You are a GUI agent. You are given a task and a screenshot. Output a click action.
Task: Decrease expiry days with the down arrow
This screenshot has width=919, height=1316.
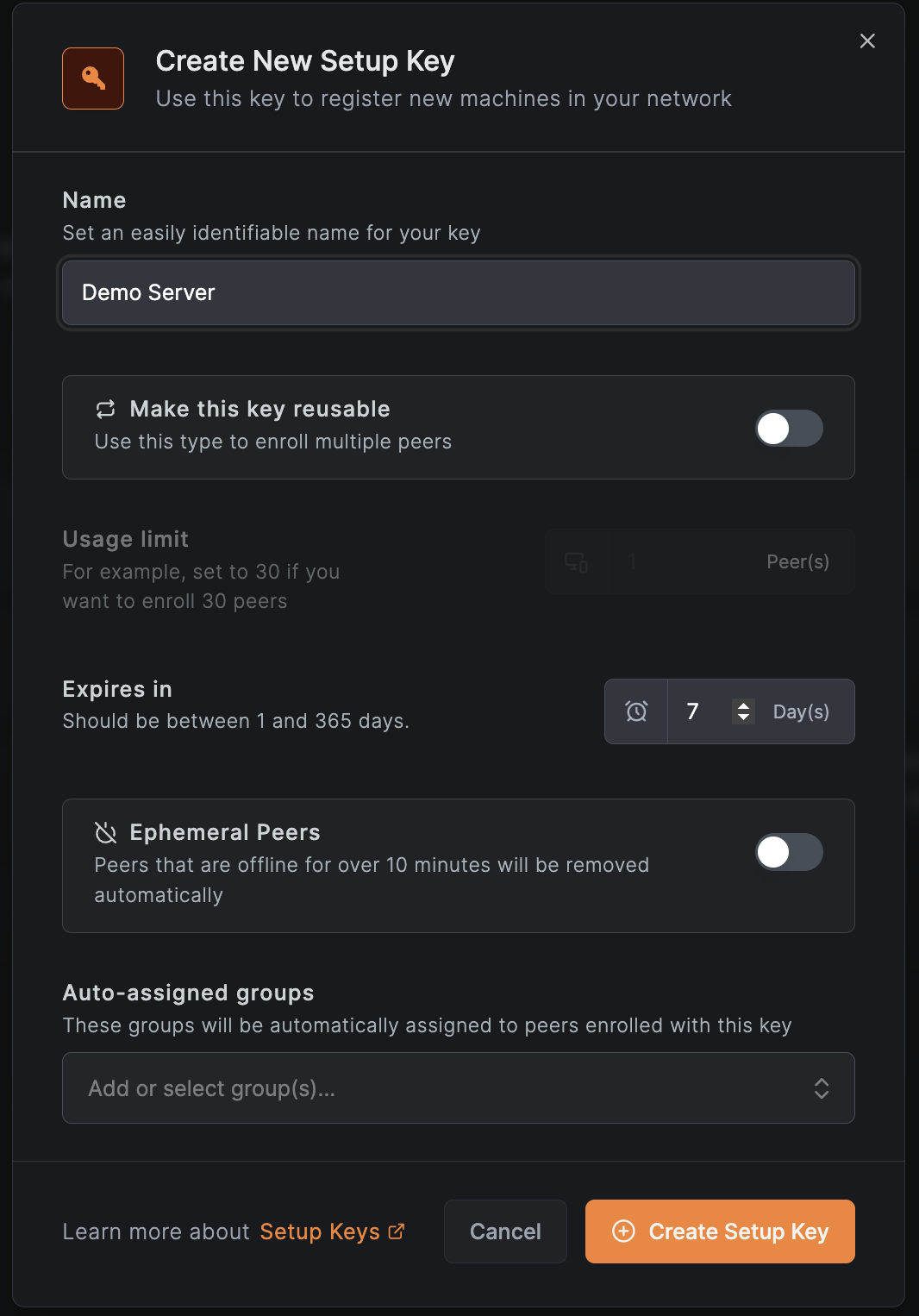click(x=743, y=718)
